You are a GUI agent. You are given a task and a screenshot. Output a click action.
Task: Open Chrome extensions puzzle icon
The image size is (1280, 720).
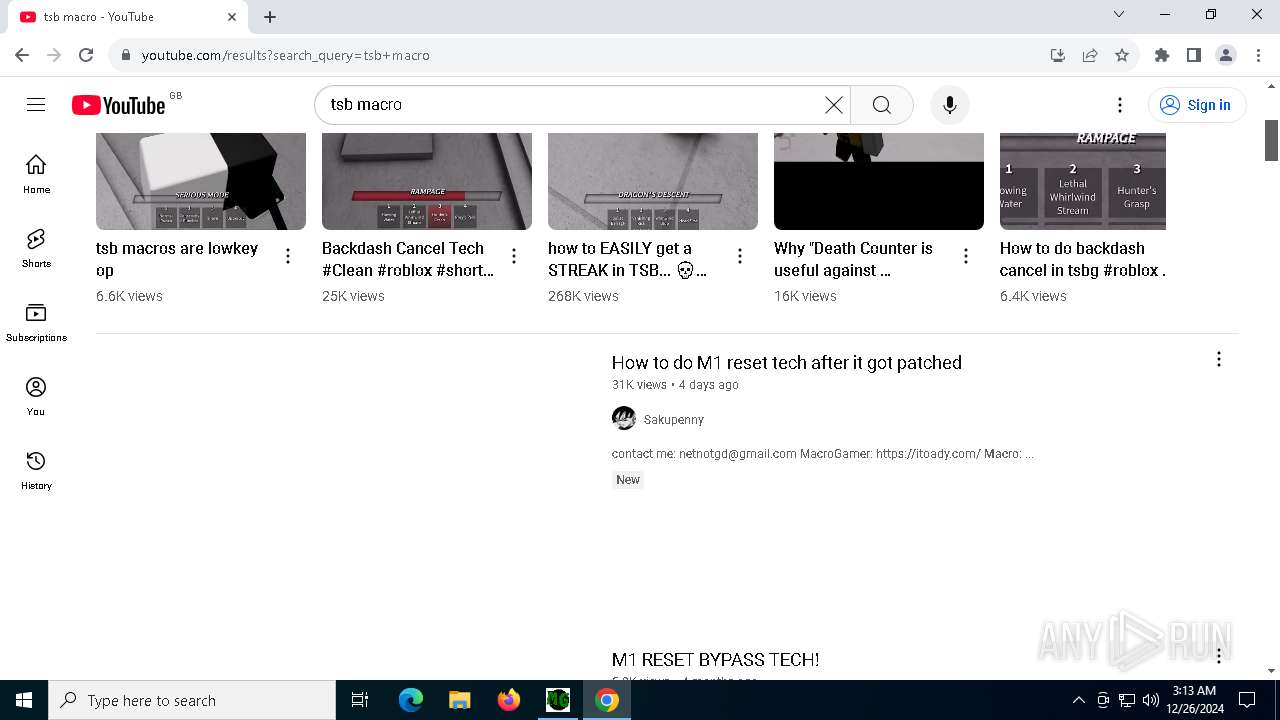point(1162,55)
